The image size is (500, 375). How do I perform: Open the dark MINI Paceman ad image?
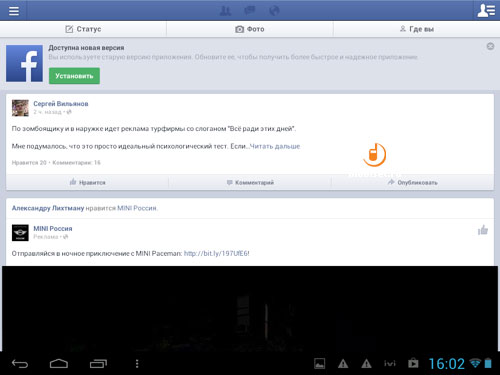pos(250,308)
